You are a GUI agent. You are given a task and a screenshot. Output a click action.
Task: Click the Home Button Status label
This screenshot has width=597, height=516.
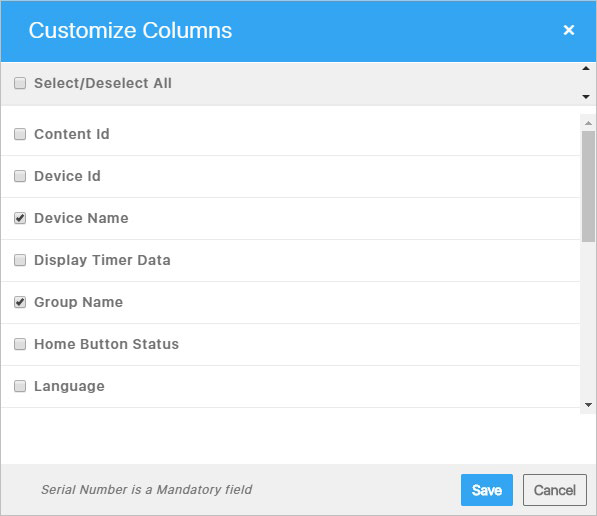pos(106,344)
